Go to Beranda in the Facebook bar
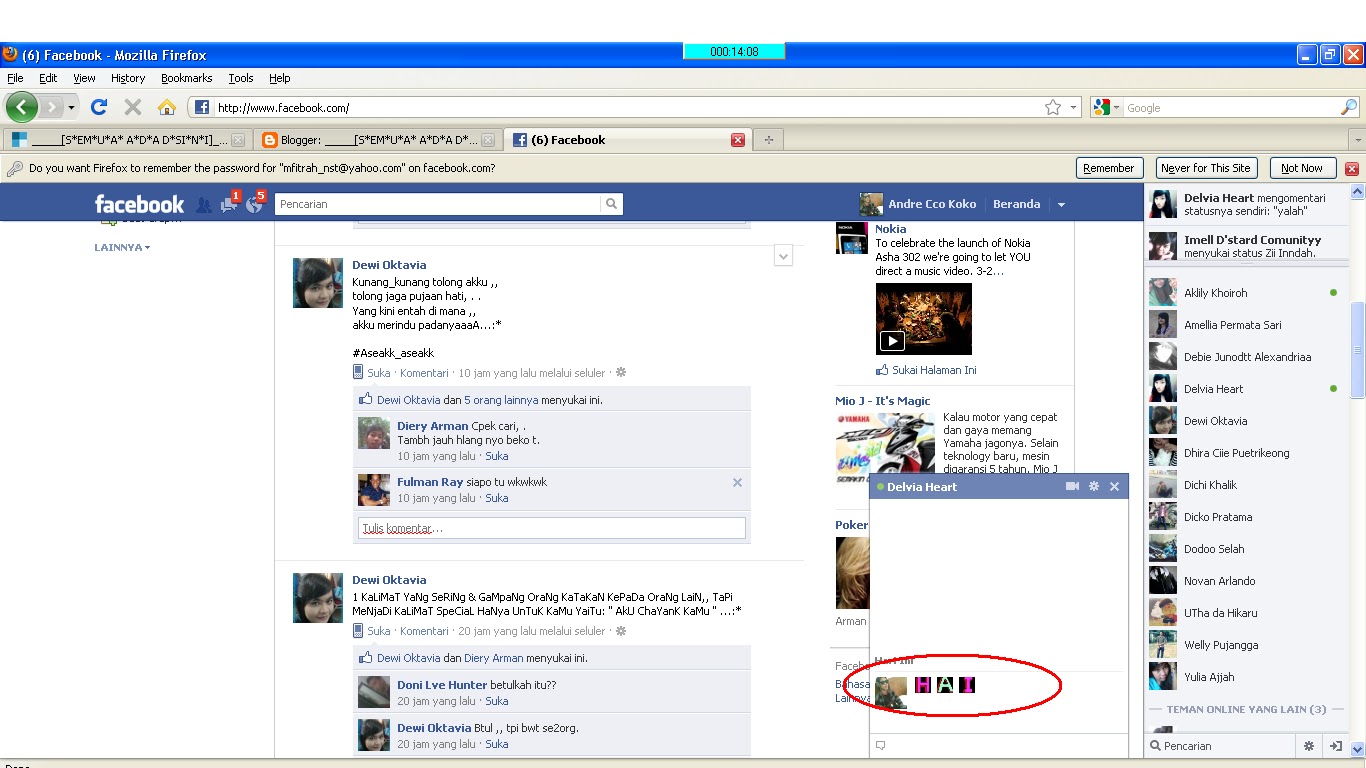The height and width of the screenshot is (768, 1366). (1016, 204)
